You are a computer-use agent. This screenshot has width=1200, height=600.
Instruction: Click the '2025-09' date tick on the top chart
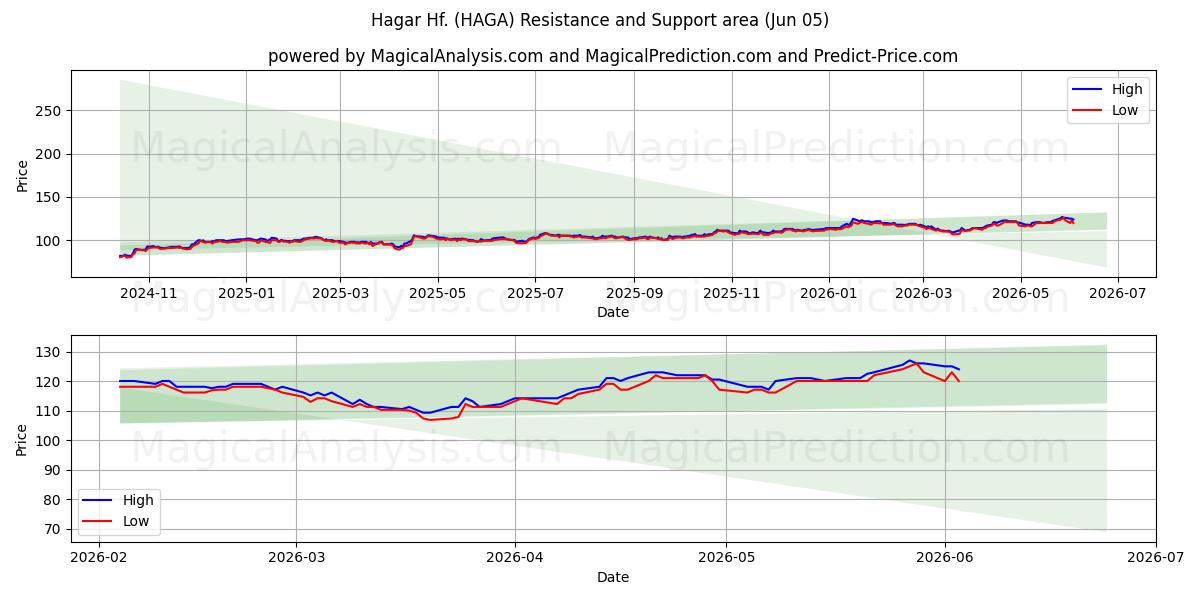633,294
